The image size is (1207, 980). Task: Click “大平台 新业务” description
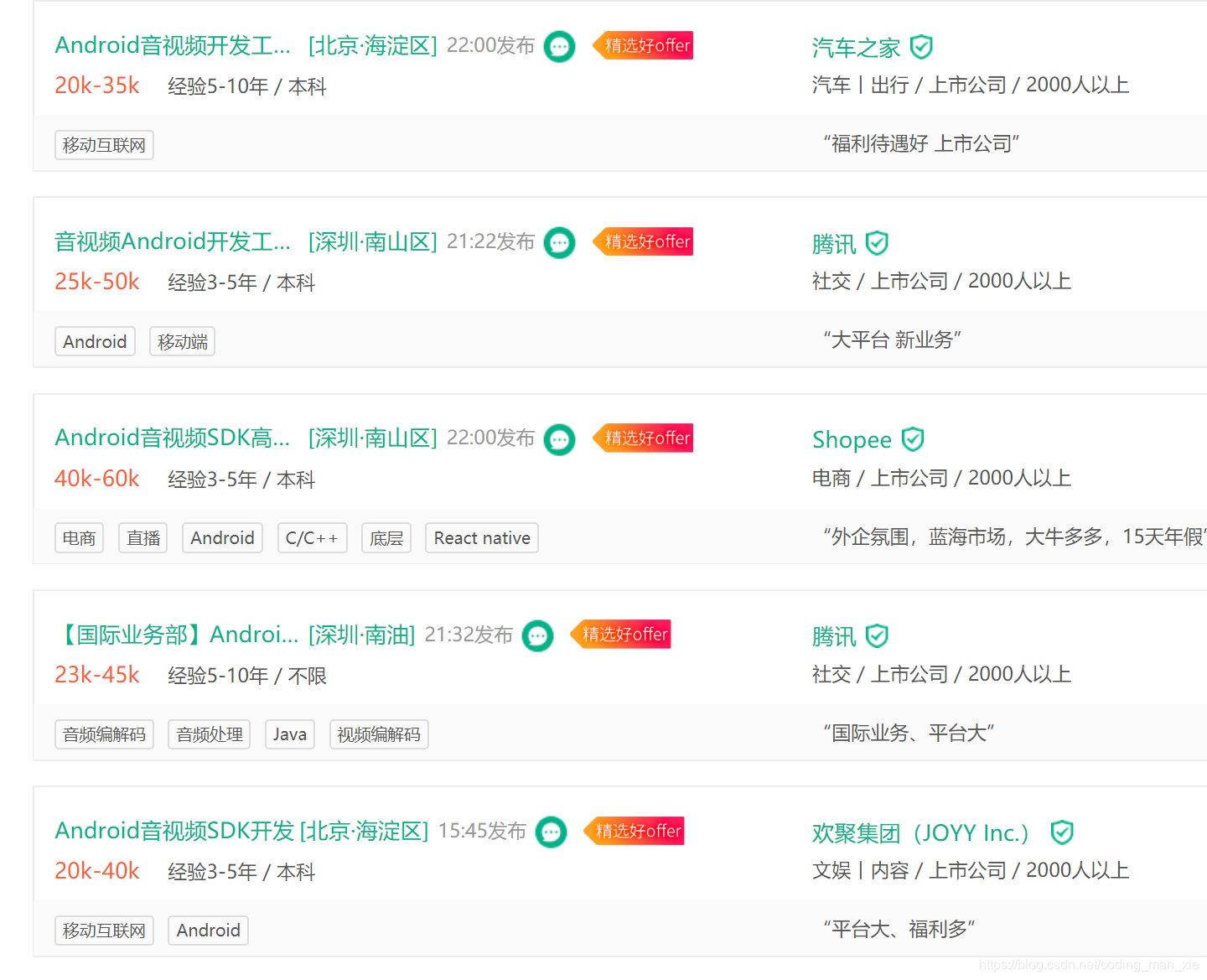(x=892, y=340)
